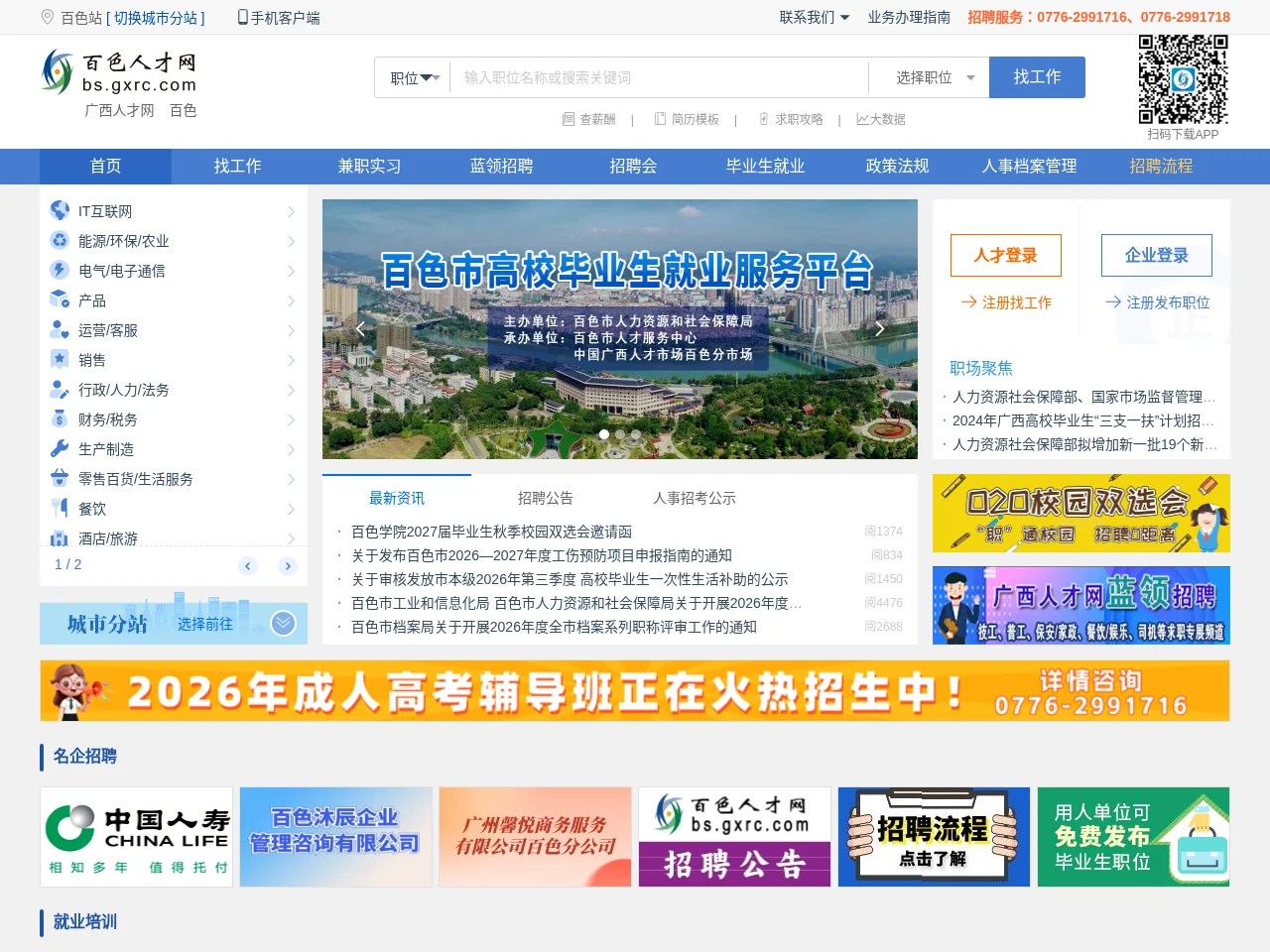Select the second carousel indicator dot
Viewport: 1270px width, 952px height.
tap(620, 434)
